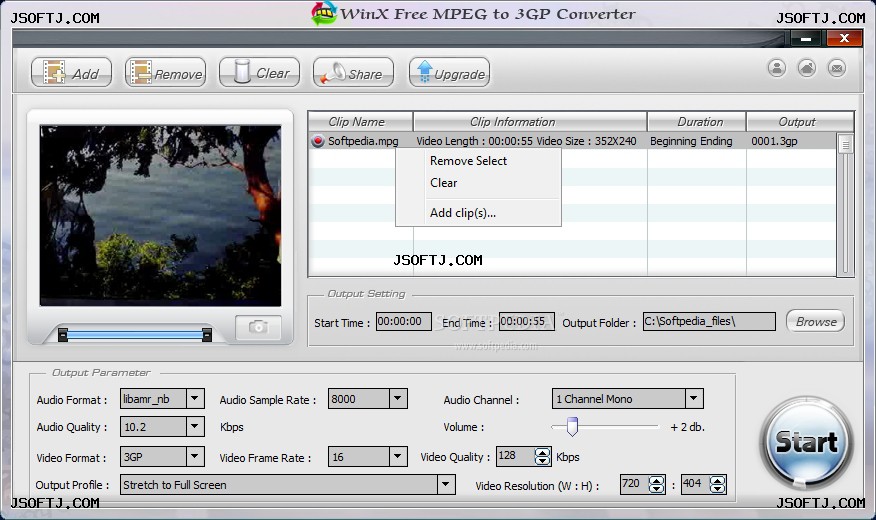Image resolution: width=876 pixels, height=520 pixels.
Task: Increase video resolution width value
Action: [x=656, y=480]
